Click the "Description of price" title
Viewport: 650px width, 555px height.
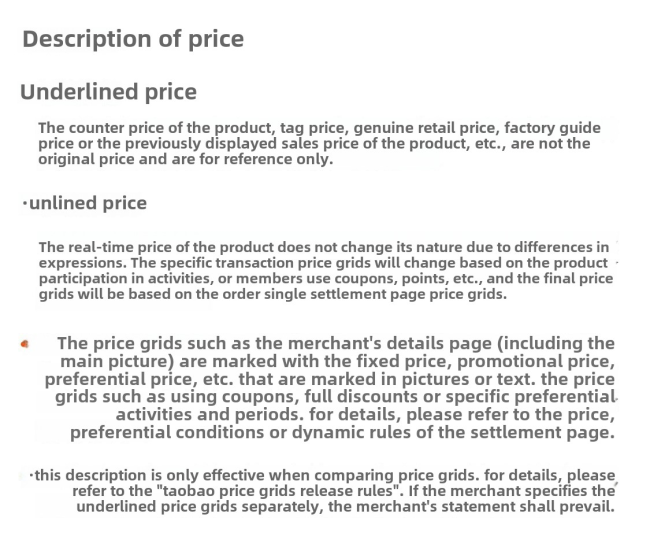click(133, 39)
